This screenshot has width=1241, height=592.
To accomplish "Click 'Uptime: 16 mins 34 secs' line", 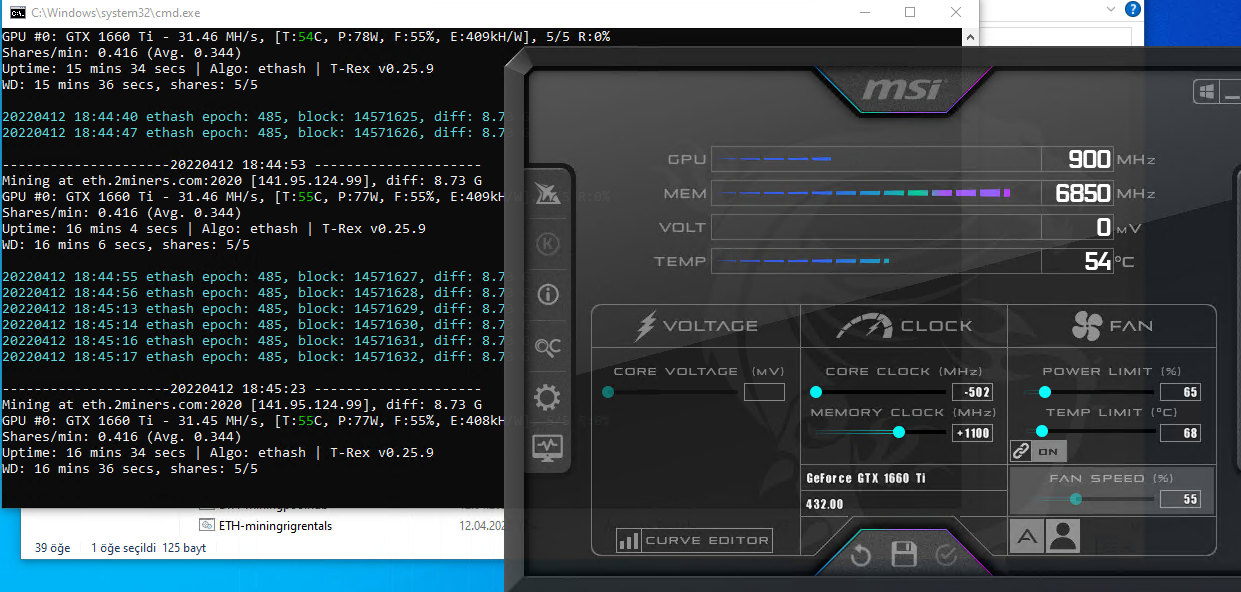I will 218,453.
